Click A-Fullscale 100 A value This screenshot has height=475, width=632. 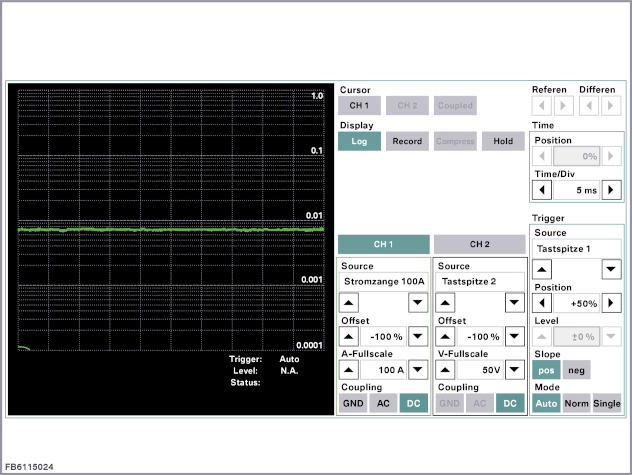pos(383,370)
